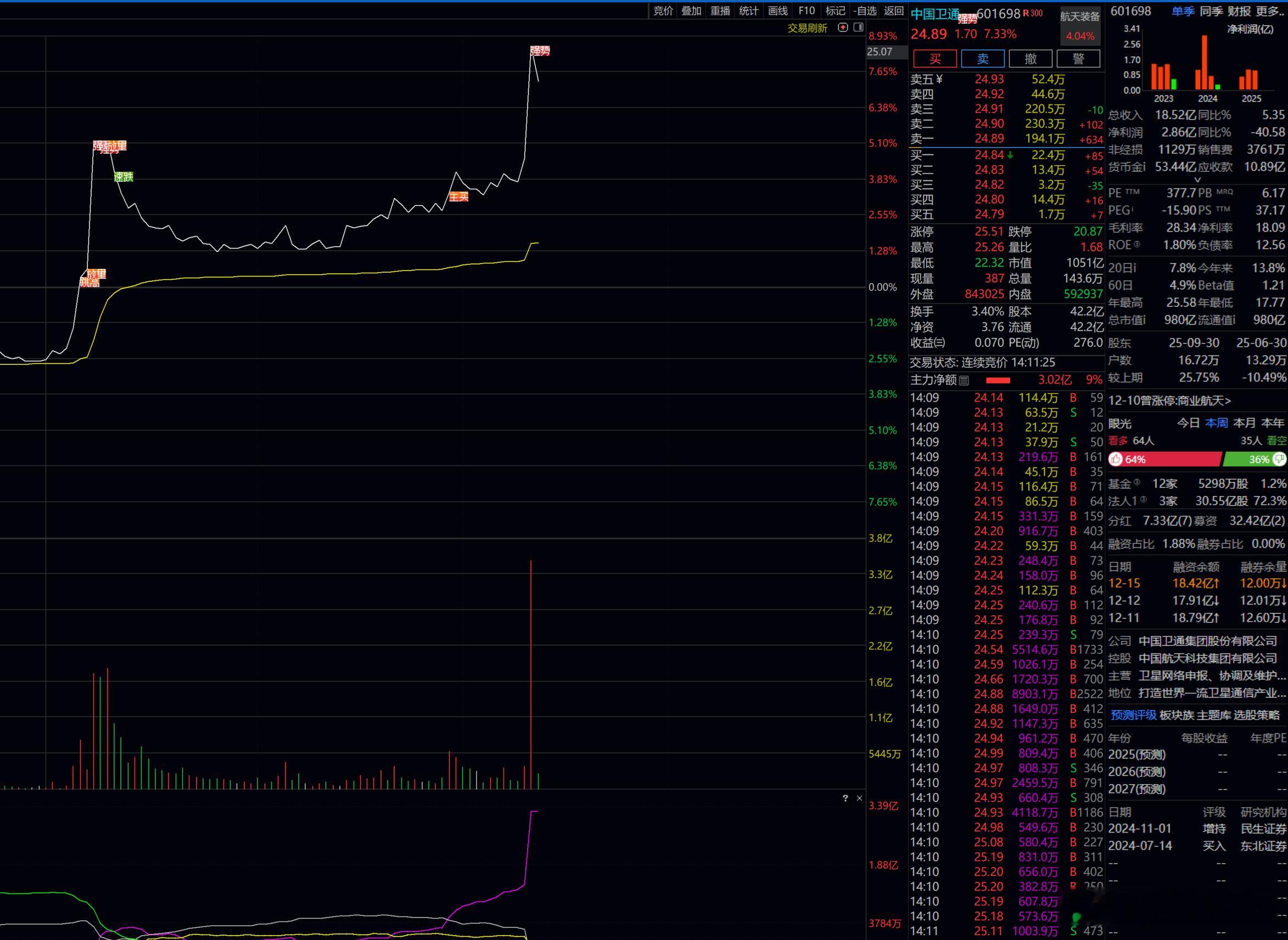This screenshot has height=940, width=1288.
Task: Select the 单季 report period option
Action: coord(1183,12)
